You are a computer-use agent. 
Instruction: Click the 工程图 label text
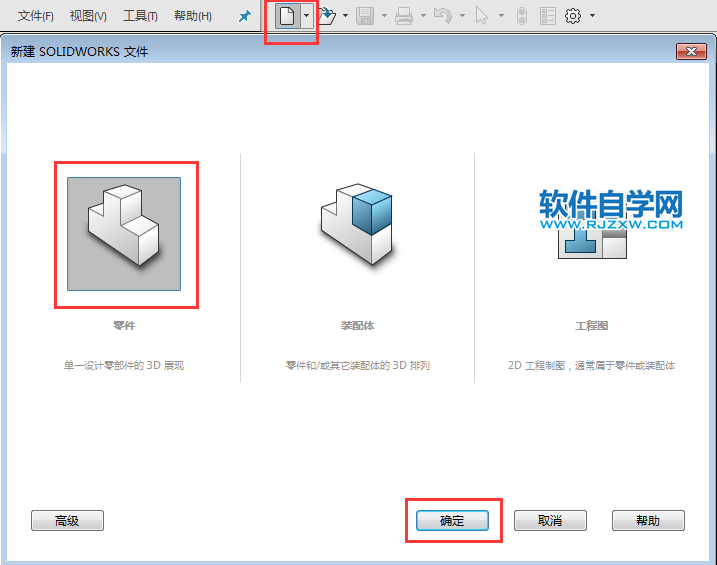pos(592,325)
